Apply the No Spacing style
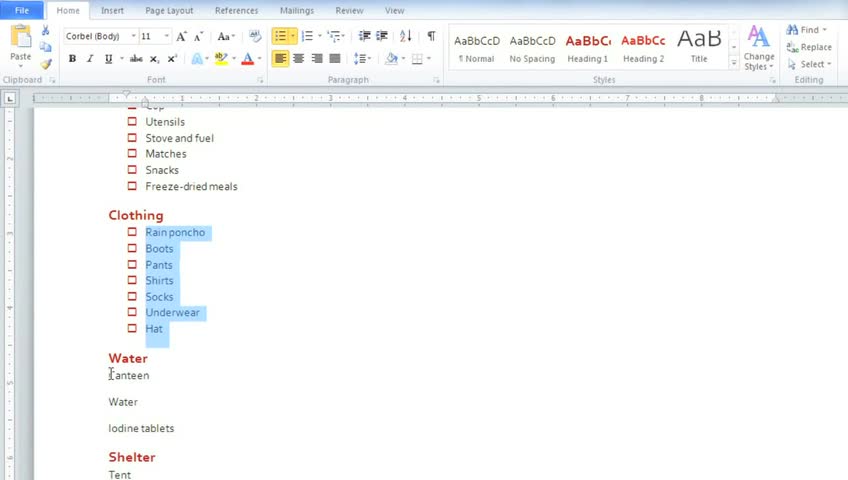Viewport: 848px width, 480px height. coord(532,48)
